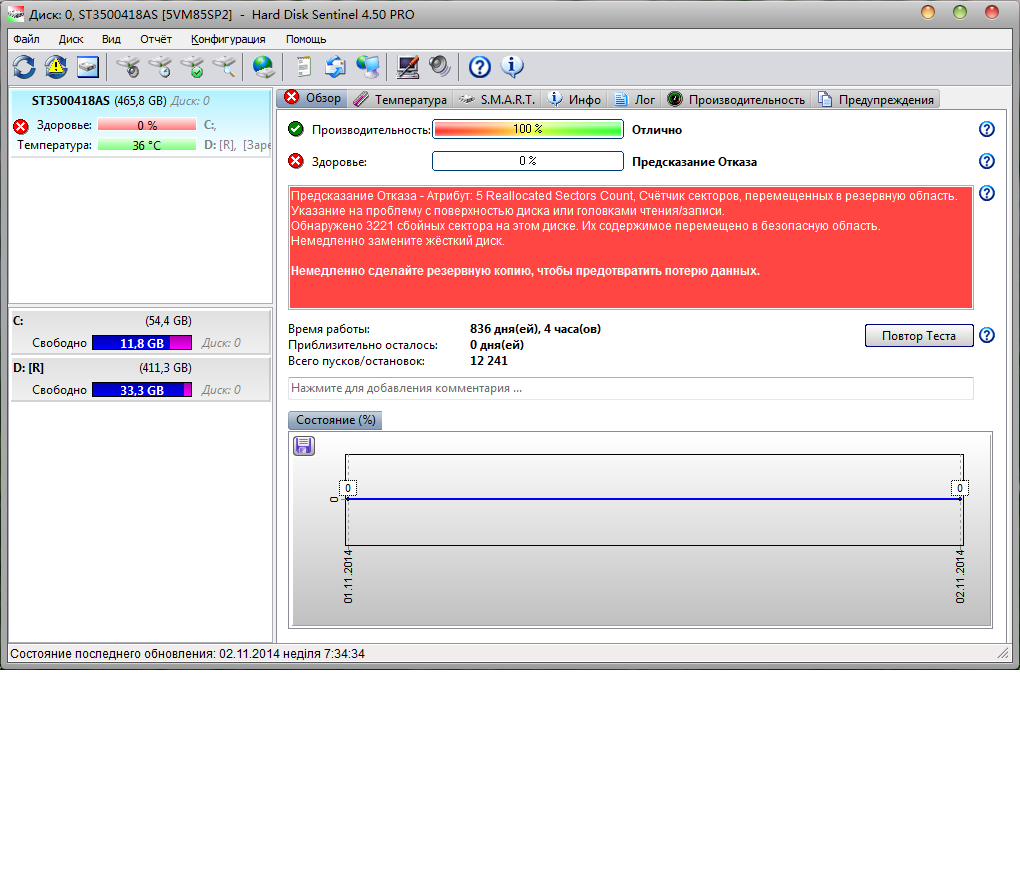Click the comment input field
This screenshot has height=881, width=1020.
point(630,388)
